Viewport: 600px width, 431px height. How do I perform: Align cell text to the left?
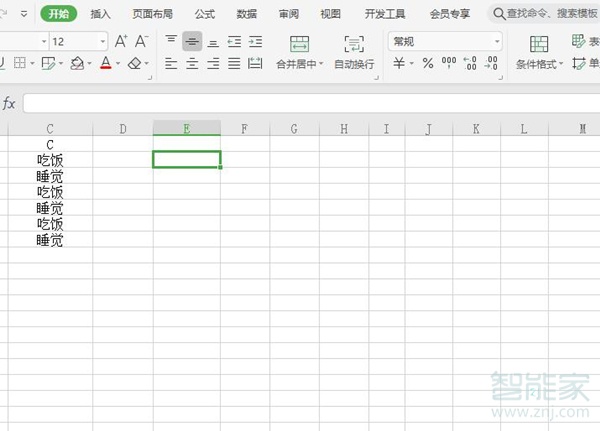[170, 63]
